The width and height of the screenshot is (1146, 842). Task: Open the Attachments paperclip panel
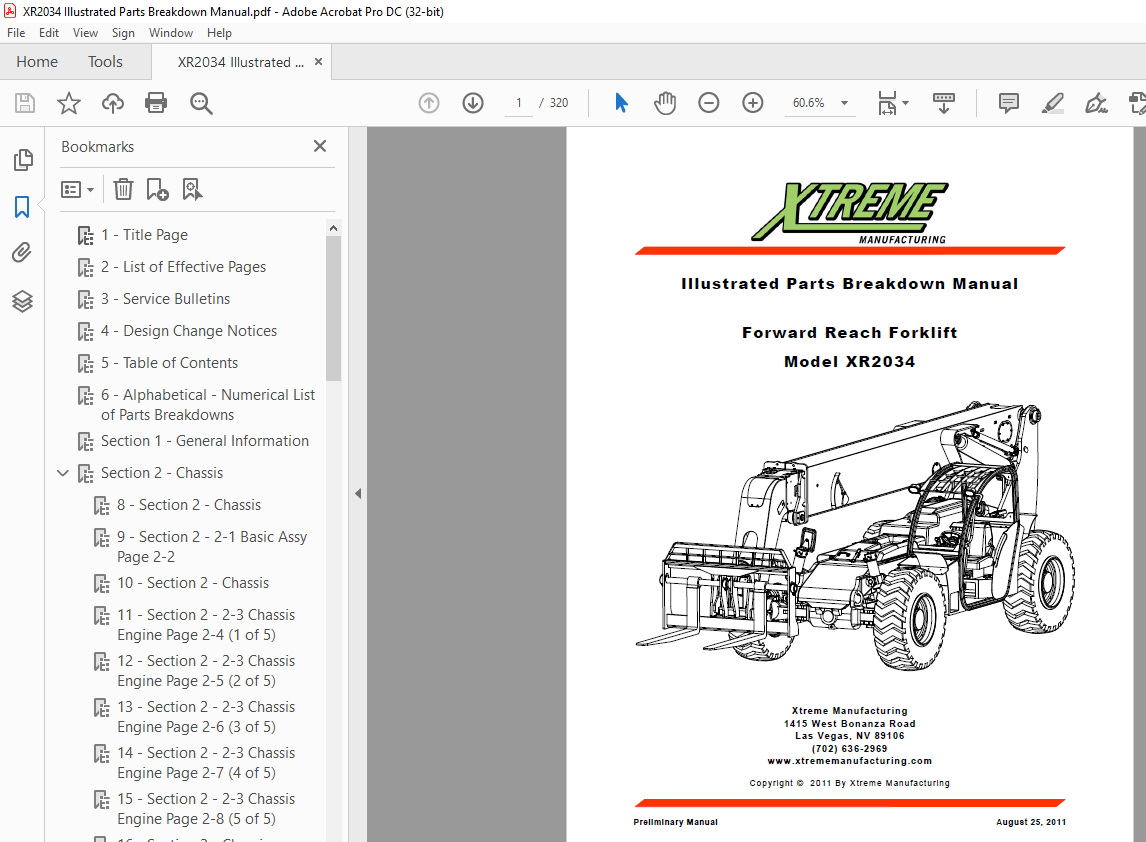click(x=22, y=253)
